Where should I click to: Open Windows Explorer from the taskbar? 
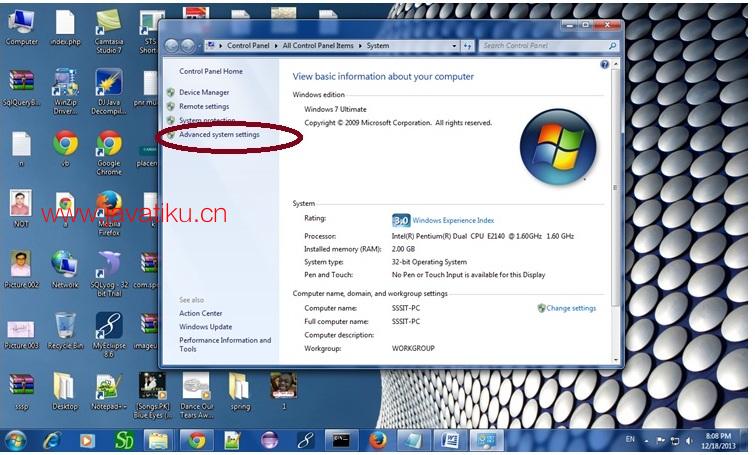(158, 441)
